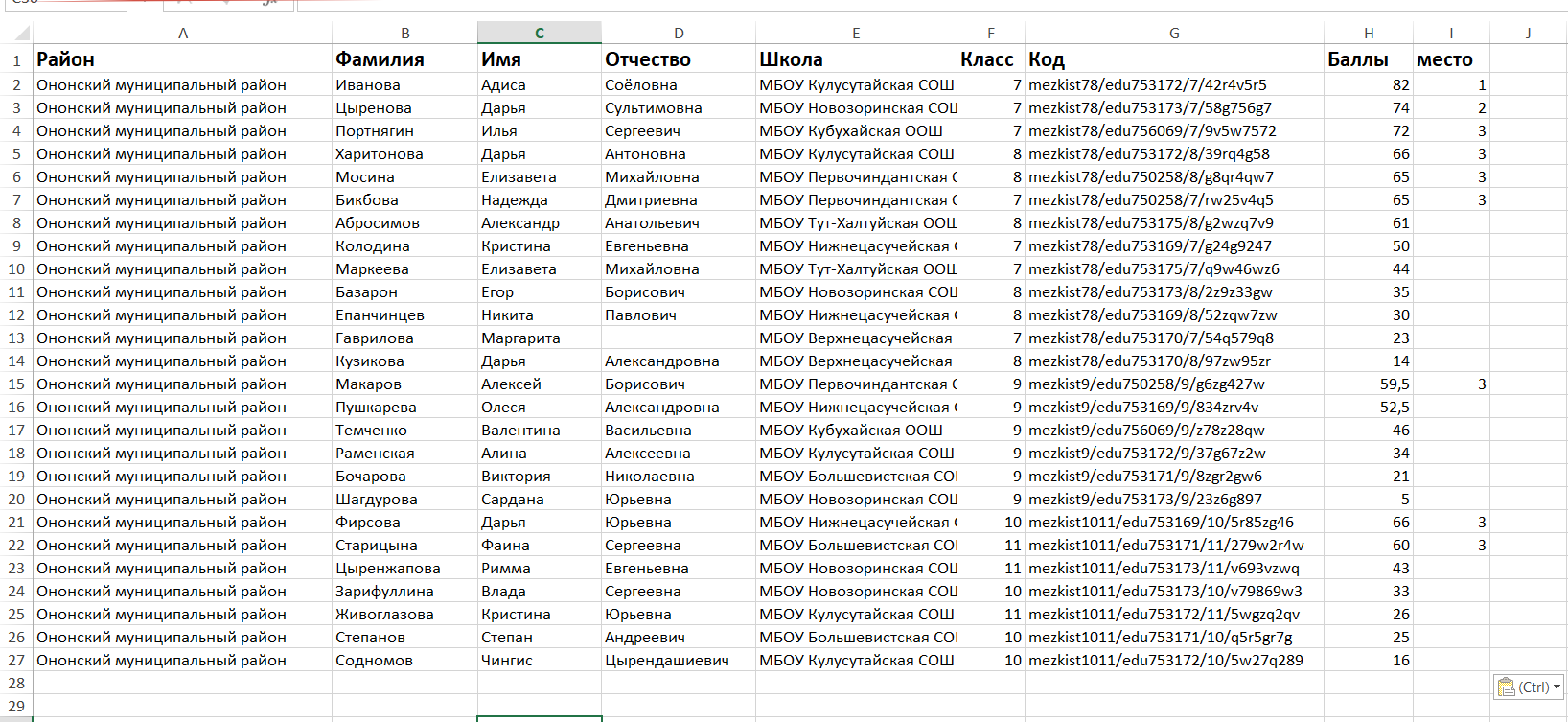Select column C header
Image resolution: width=1568 pixels, height=722 pixels.
[540, 33]
